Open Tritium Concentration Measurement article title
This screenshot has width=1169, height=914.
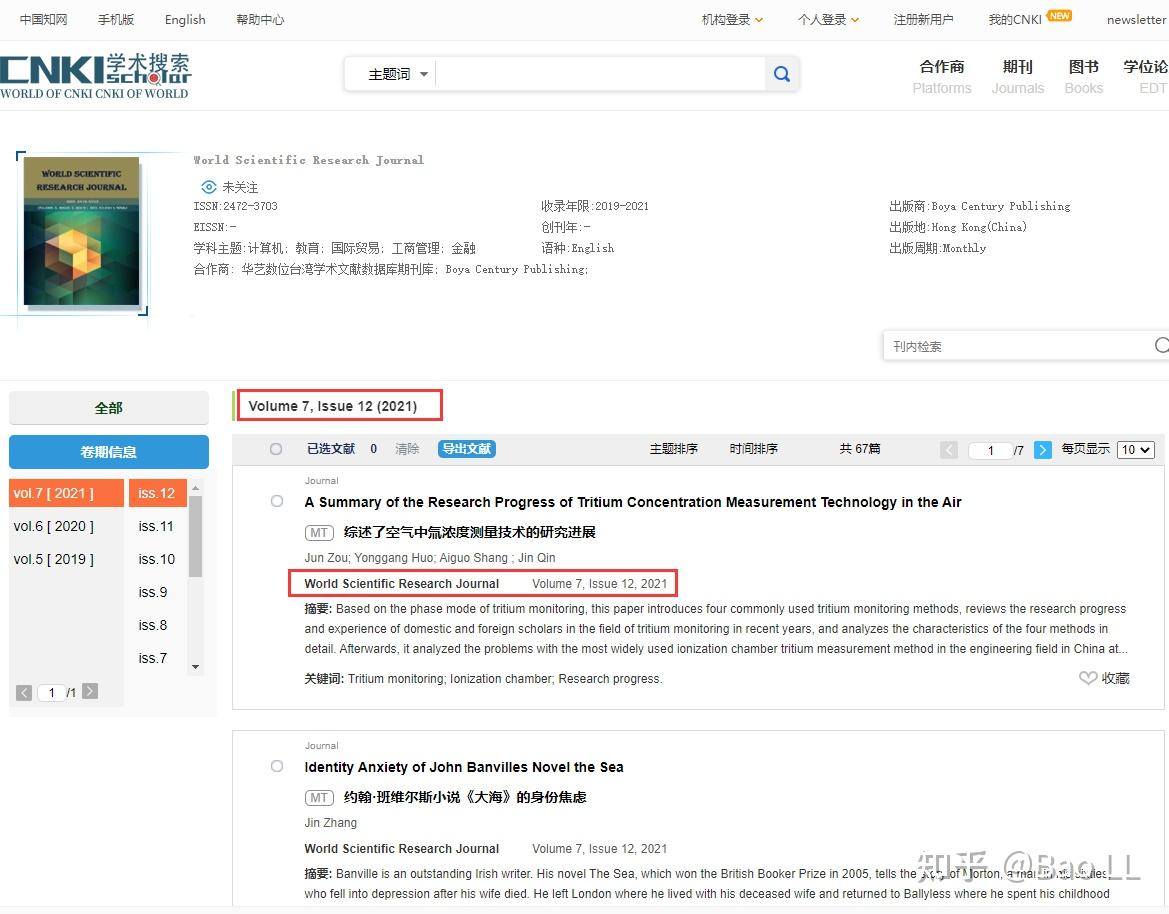pyautogui.click(x=633, y=502)
